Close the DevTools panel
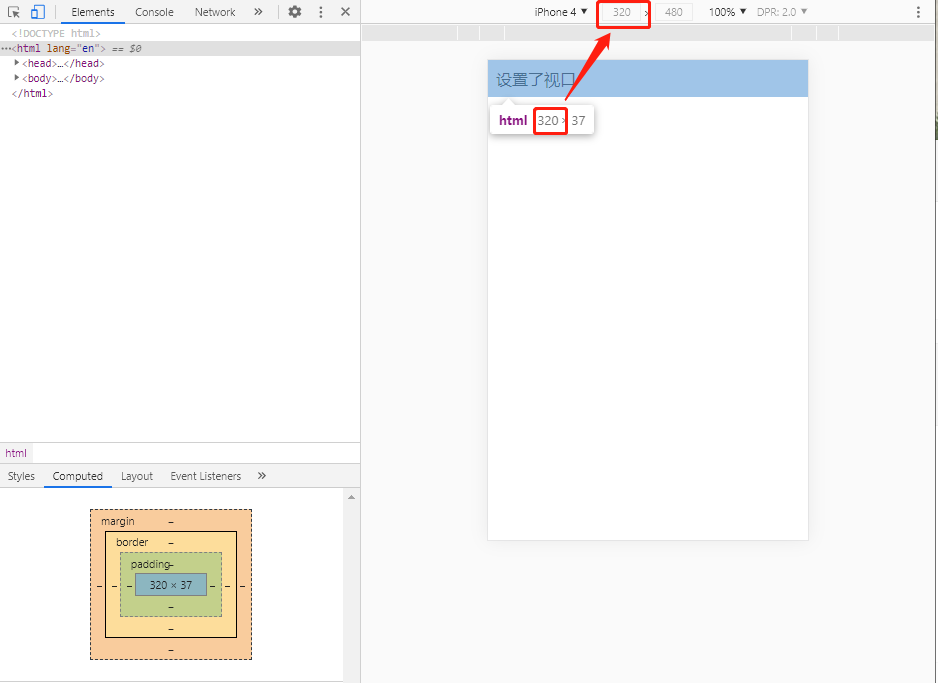938x683 pixels. [345, 12]
